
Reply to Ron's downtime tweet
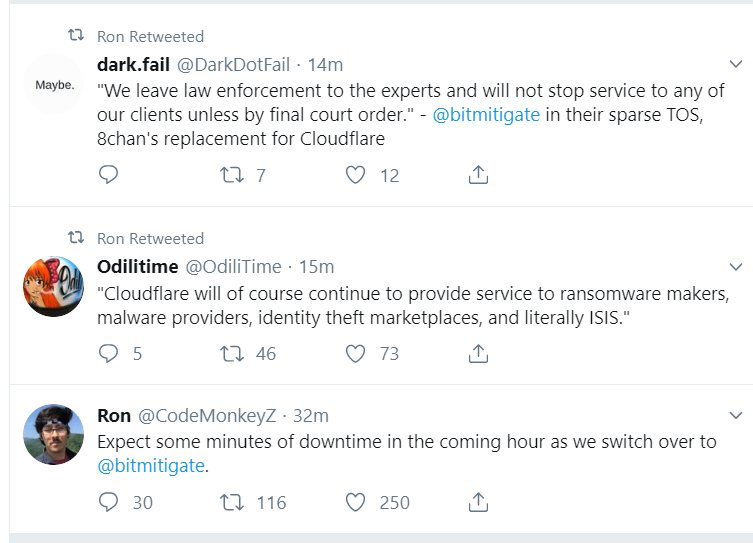pos(109,502)
